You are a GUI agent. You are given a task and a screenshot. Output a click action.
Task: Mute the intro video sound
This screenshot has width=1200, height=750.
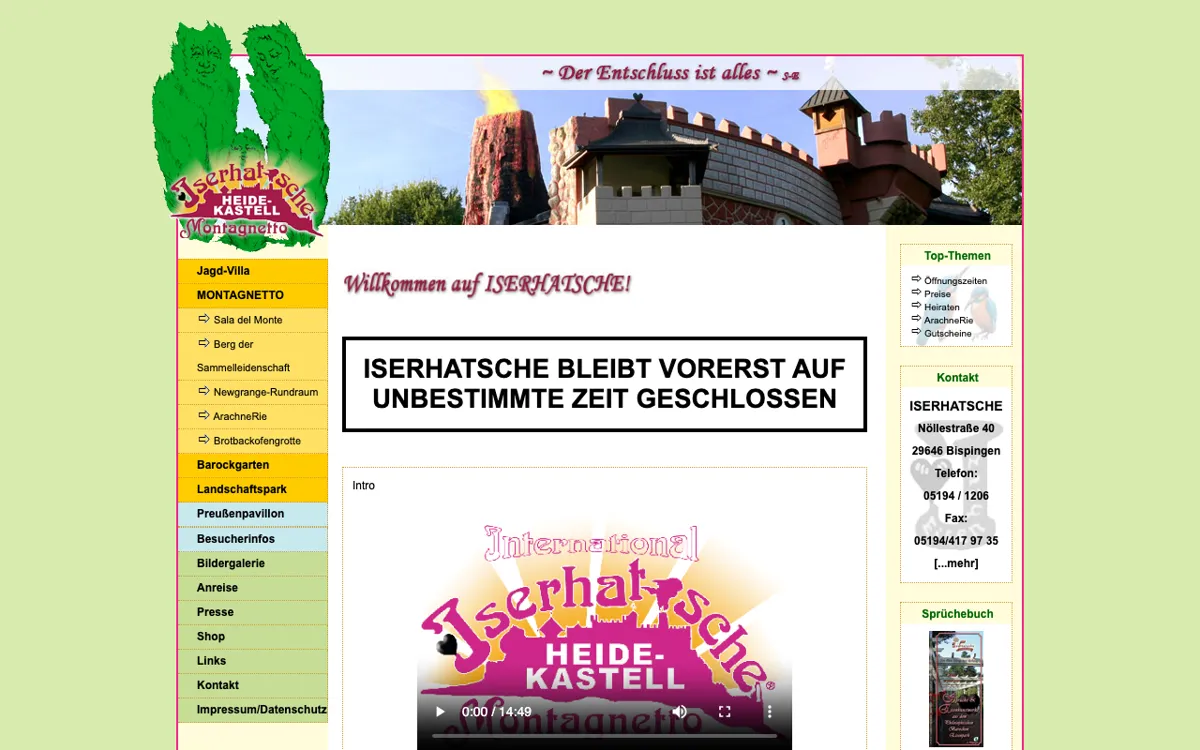(x=680, y=712)
